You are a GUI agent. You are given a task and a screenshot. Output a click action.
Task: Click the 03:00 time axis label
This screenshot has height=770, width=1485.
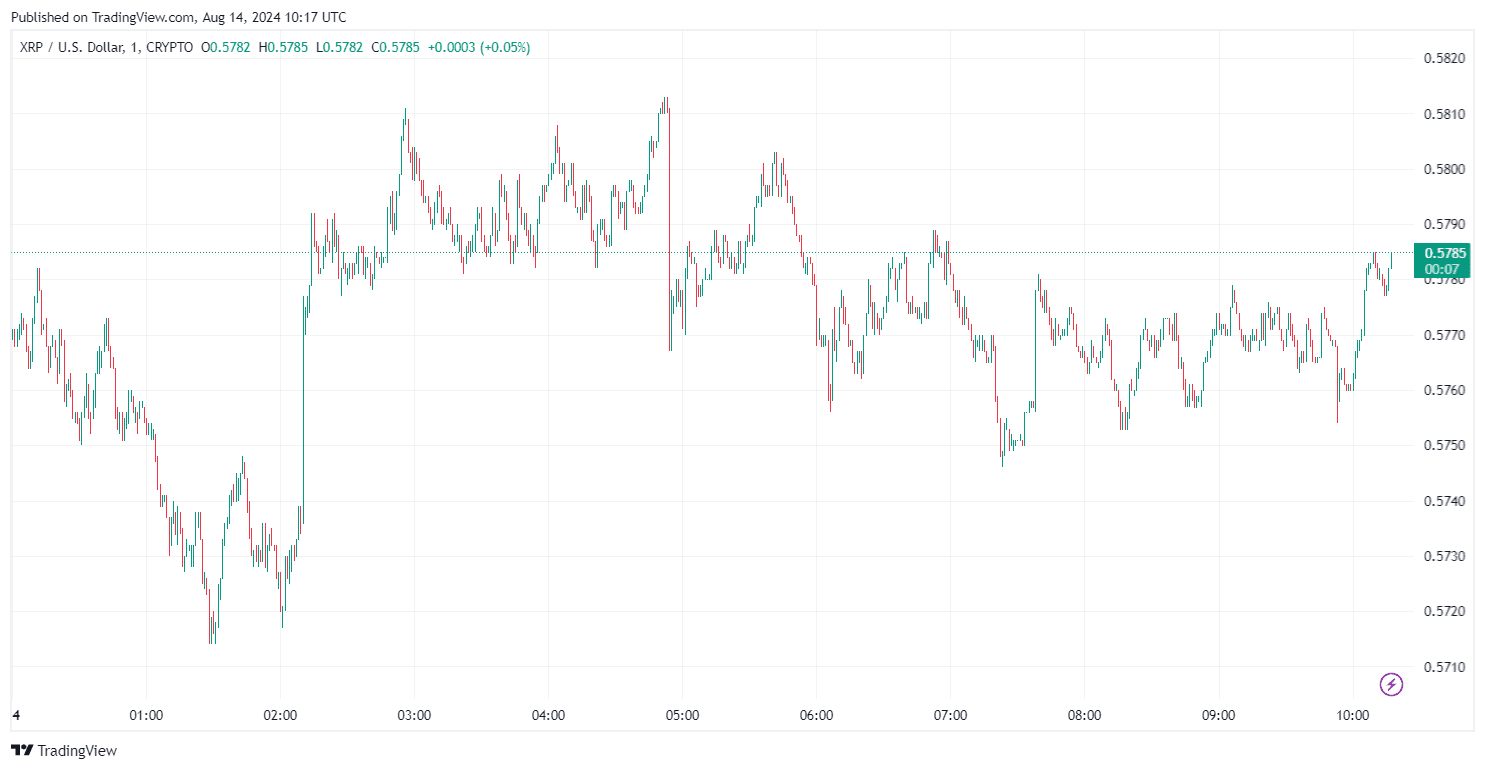tap(414, 716)
